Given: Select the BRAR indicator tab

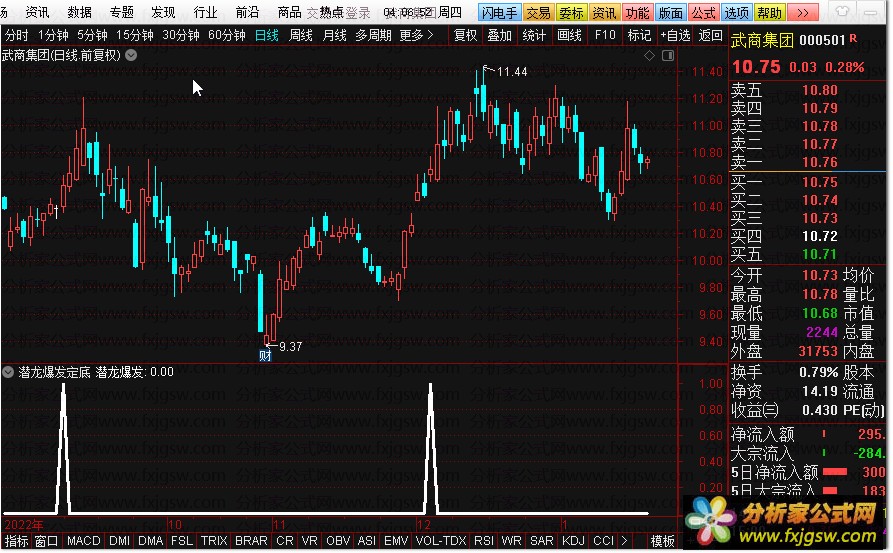Looking at the screenshot, I should coord(251,540).
